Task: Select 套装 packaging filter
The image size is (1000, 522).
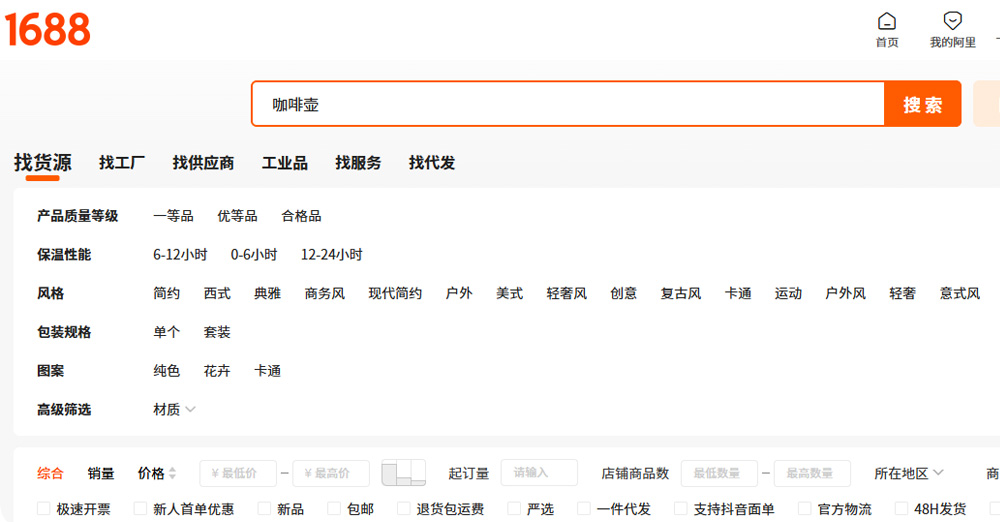Action: [217, 332]
